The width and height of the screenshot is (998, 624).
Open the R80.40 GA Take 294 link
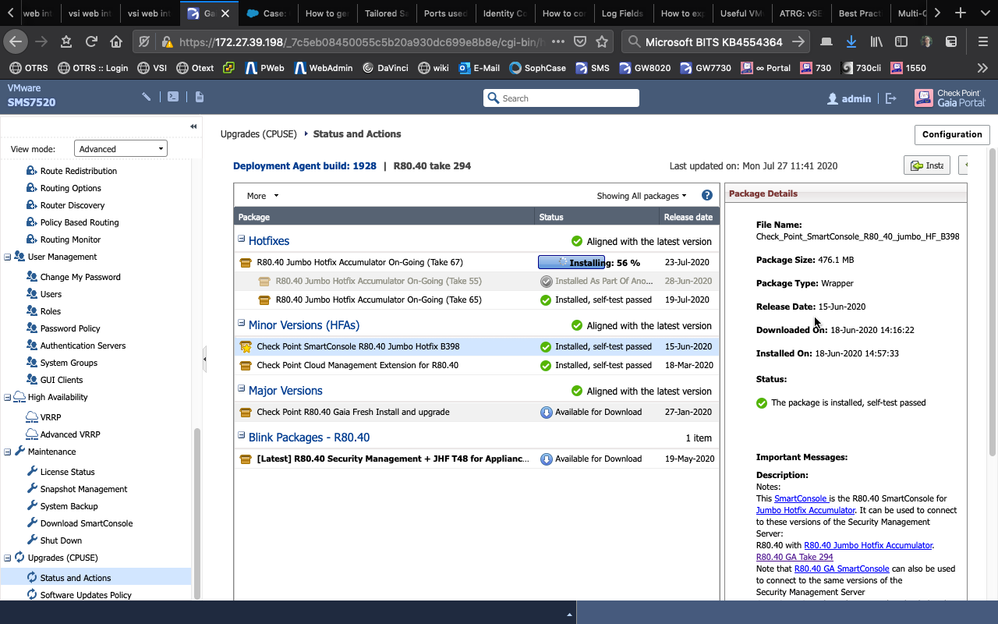pyautogui.click(x=794, y=557)
